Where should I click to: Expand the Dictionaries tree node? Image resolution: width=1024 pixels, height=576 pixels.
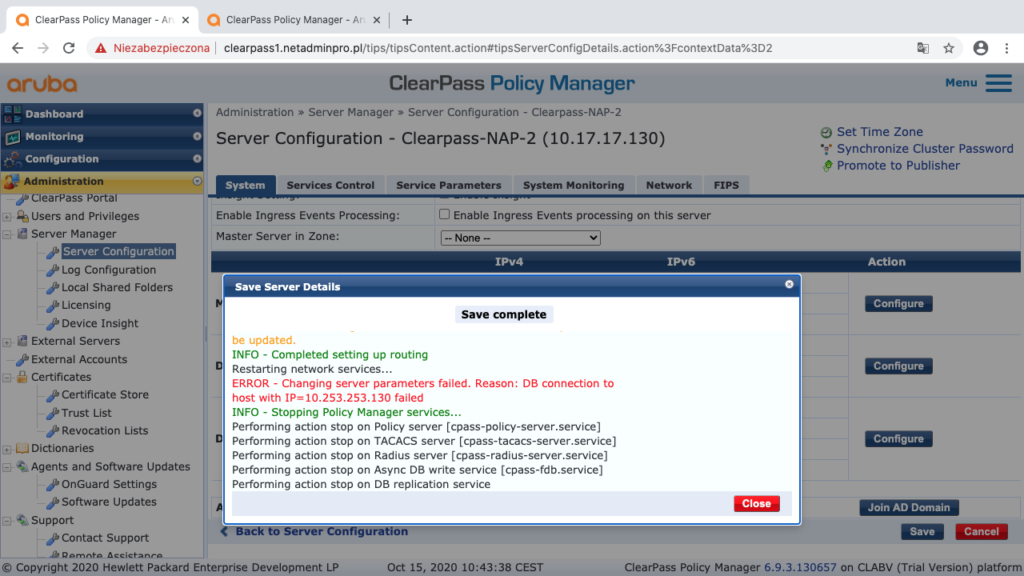[x=7, y=449]
